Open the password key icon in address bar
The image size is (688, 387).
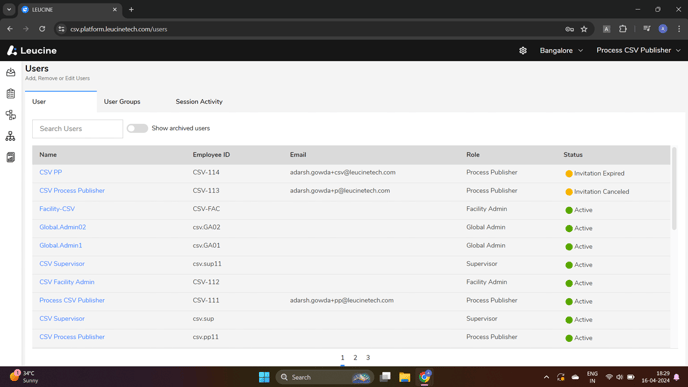coord(570,29)
